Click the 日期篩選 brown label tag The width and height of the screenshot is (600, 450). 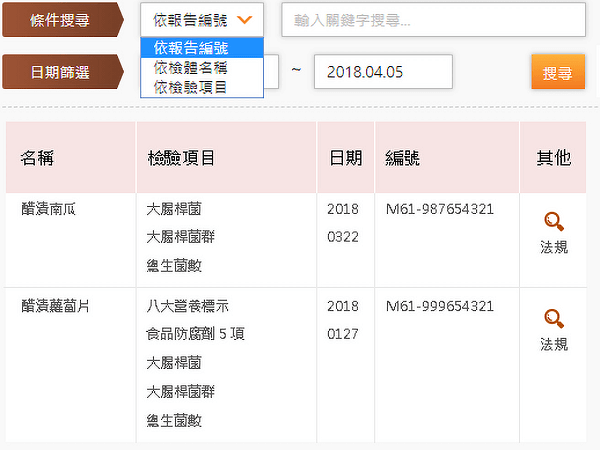point(62,71)
